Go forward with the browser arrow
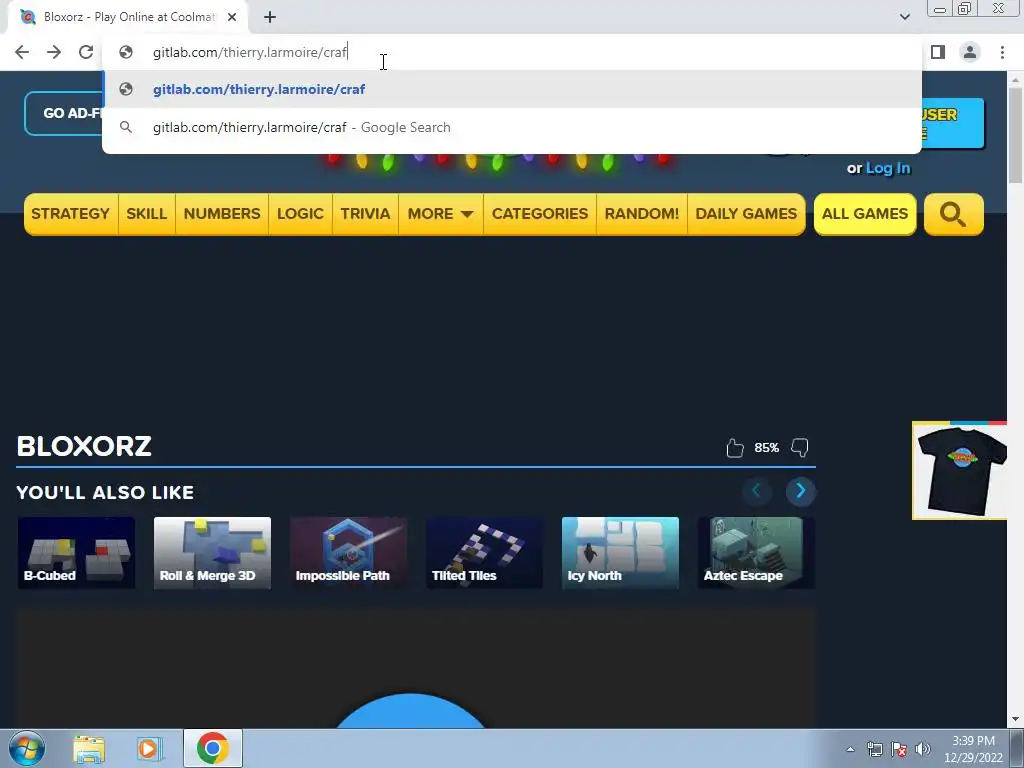 [x=54, y=52]
